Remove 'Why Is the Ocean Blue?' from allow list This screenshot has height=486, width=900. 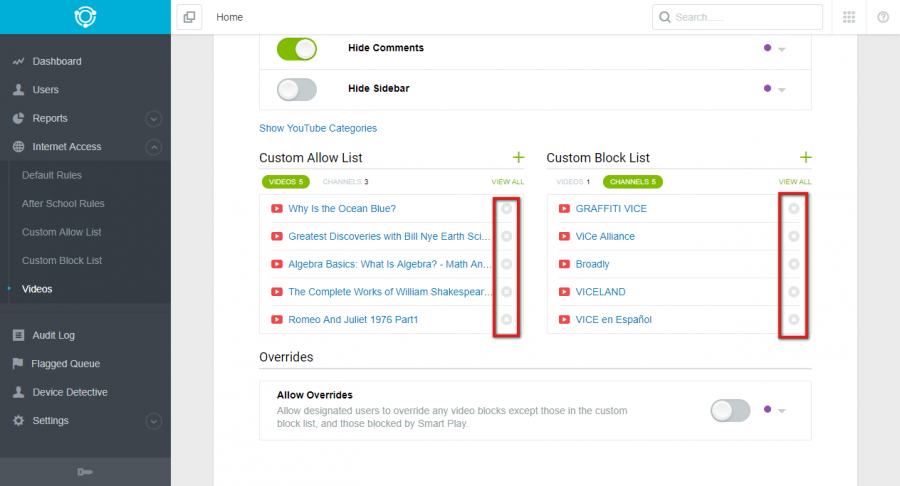(x=506, y=208)
